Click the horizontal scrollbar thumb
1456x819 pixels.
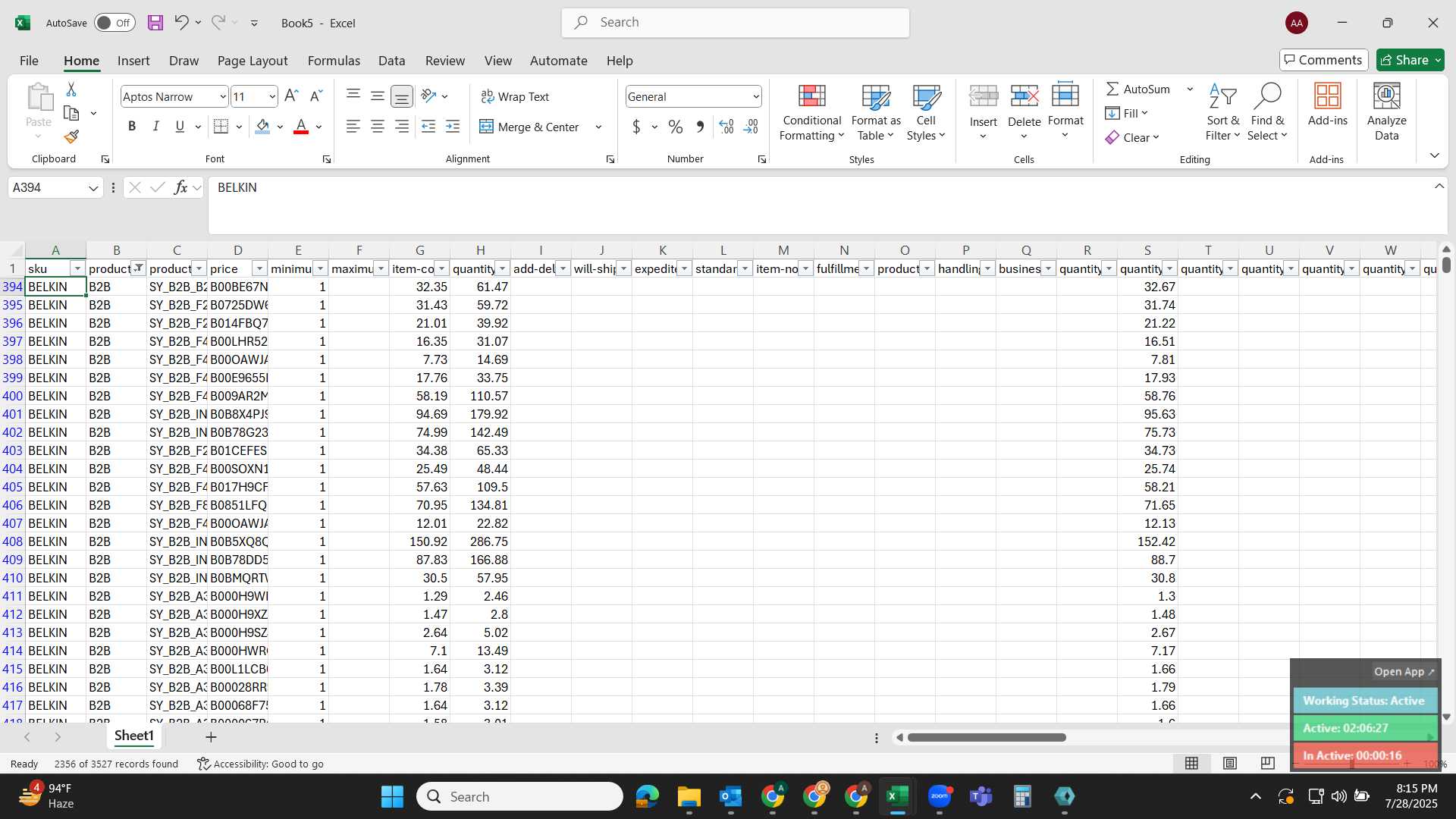point(987,737)
